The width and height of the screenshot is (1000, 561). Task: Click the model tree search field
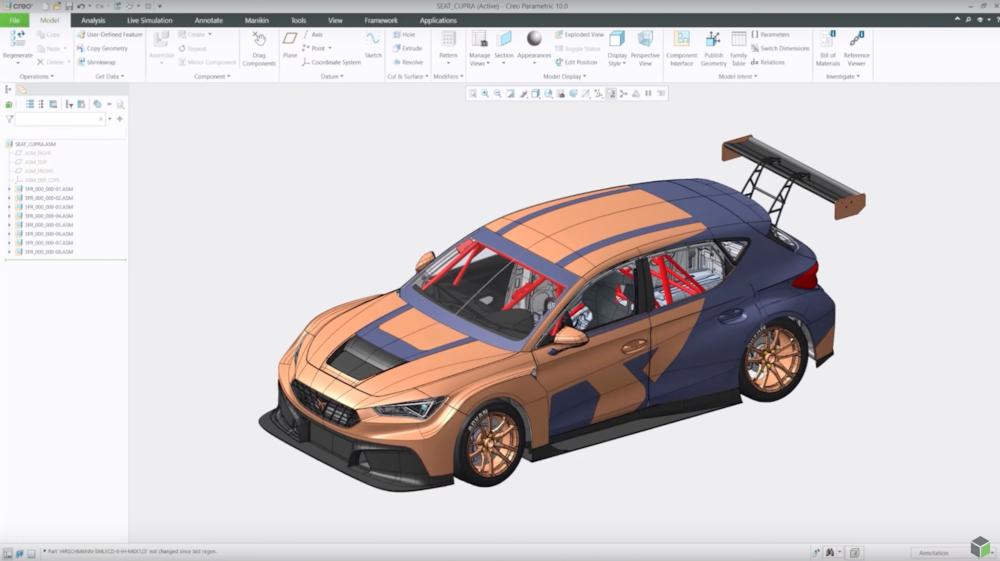(x=59, y=119)
